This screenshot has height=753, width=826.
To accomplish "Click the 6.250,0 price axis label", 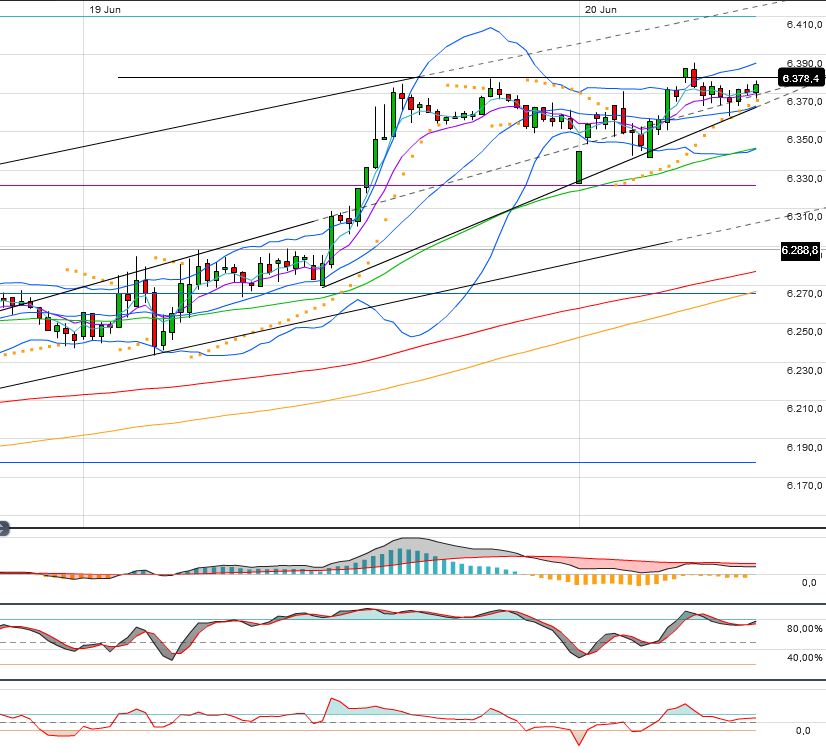I will pyautogui.click(x=804, y=332).
